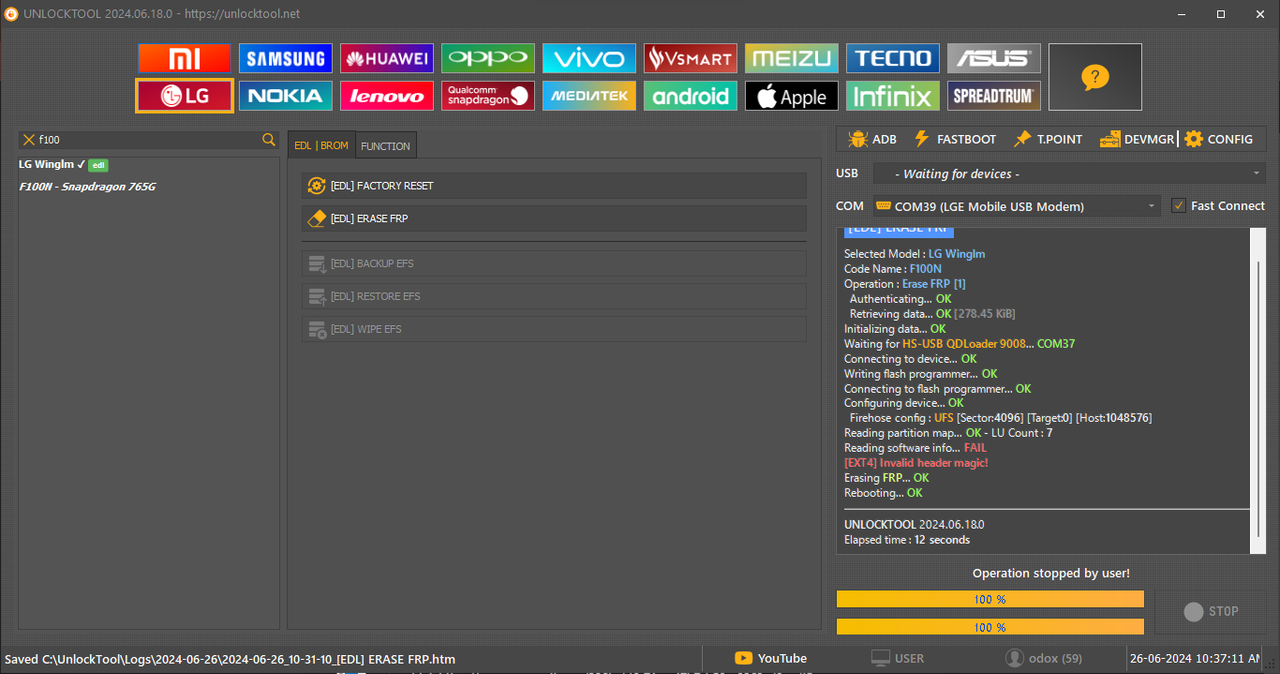Select the MediaTek brand tile
The height and width of the screenshot is (674, 1280).
(589, 96)
